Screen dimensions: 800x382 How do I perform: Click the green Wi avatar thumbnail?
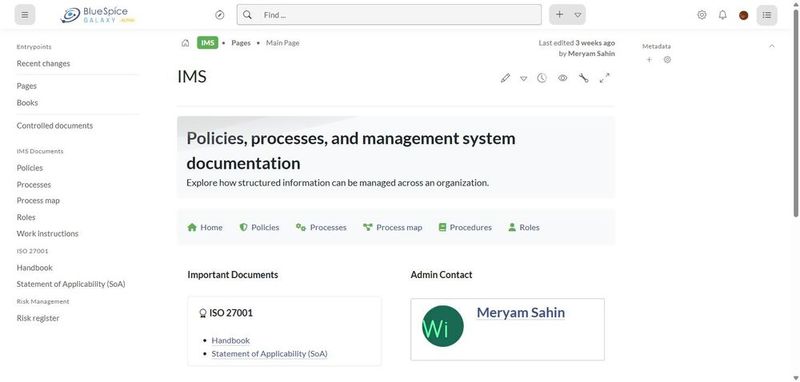[443, 326]
